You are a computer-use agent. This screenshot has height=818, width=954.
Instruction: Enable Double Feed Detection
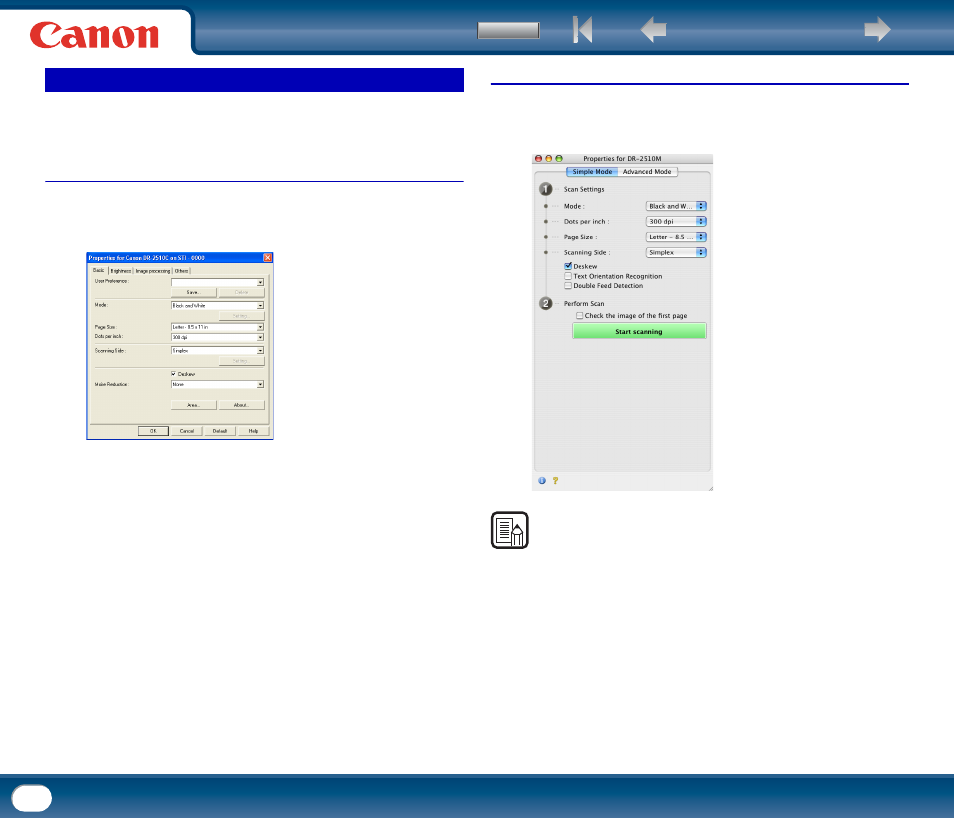click(x=568, y=285)
